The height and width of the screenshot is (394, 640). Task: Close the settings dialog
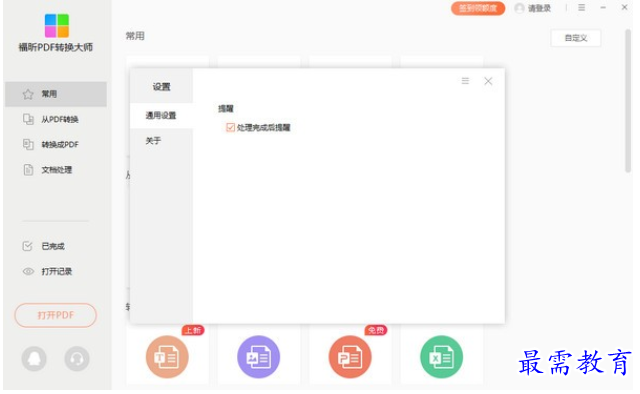coord(488,81)
